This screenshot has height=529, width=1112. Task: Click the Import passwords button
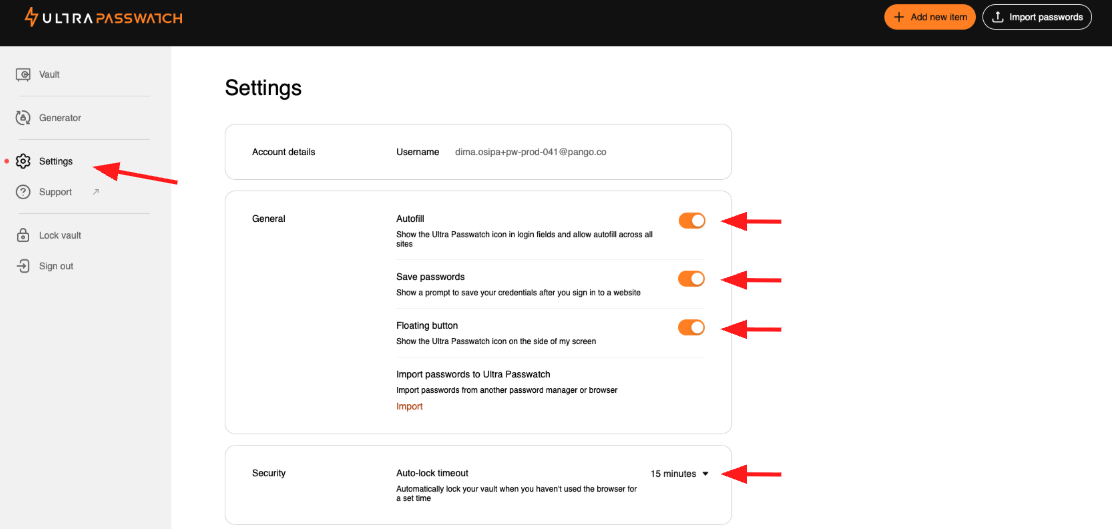click(x=1037, y=17)
